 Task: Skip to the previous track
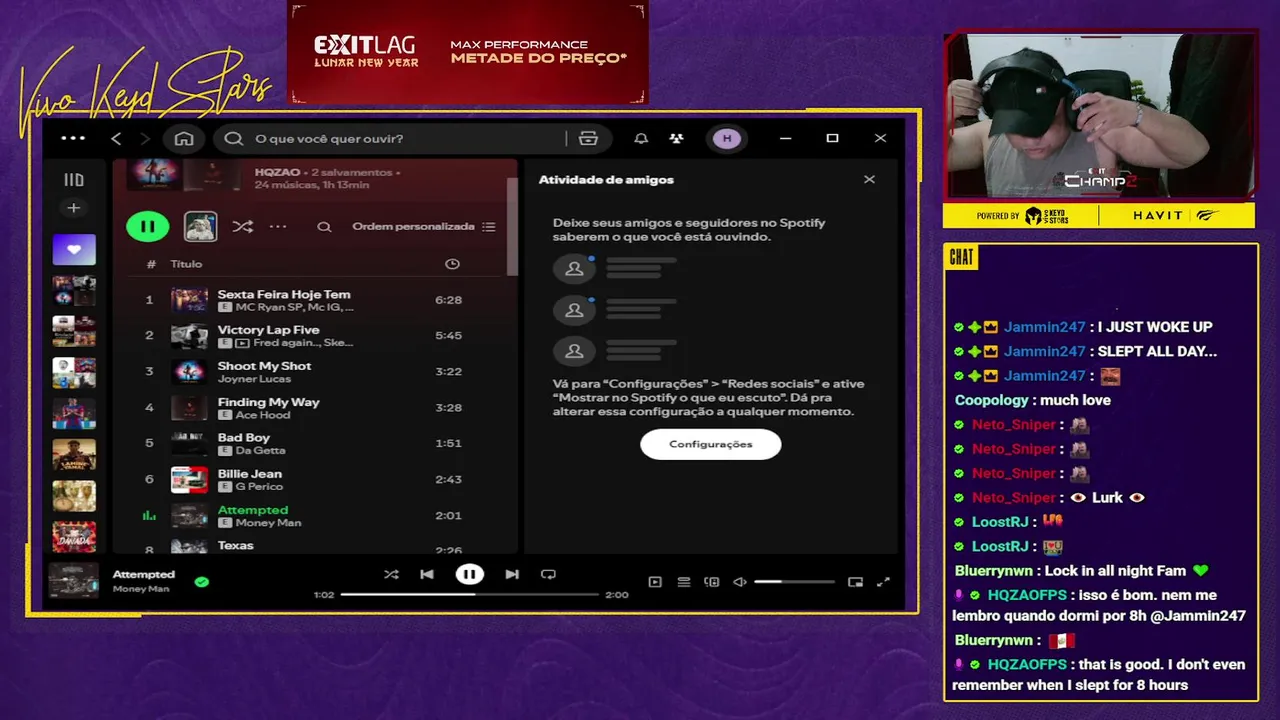(x=427, y=574)
